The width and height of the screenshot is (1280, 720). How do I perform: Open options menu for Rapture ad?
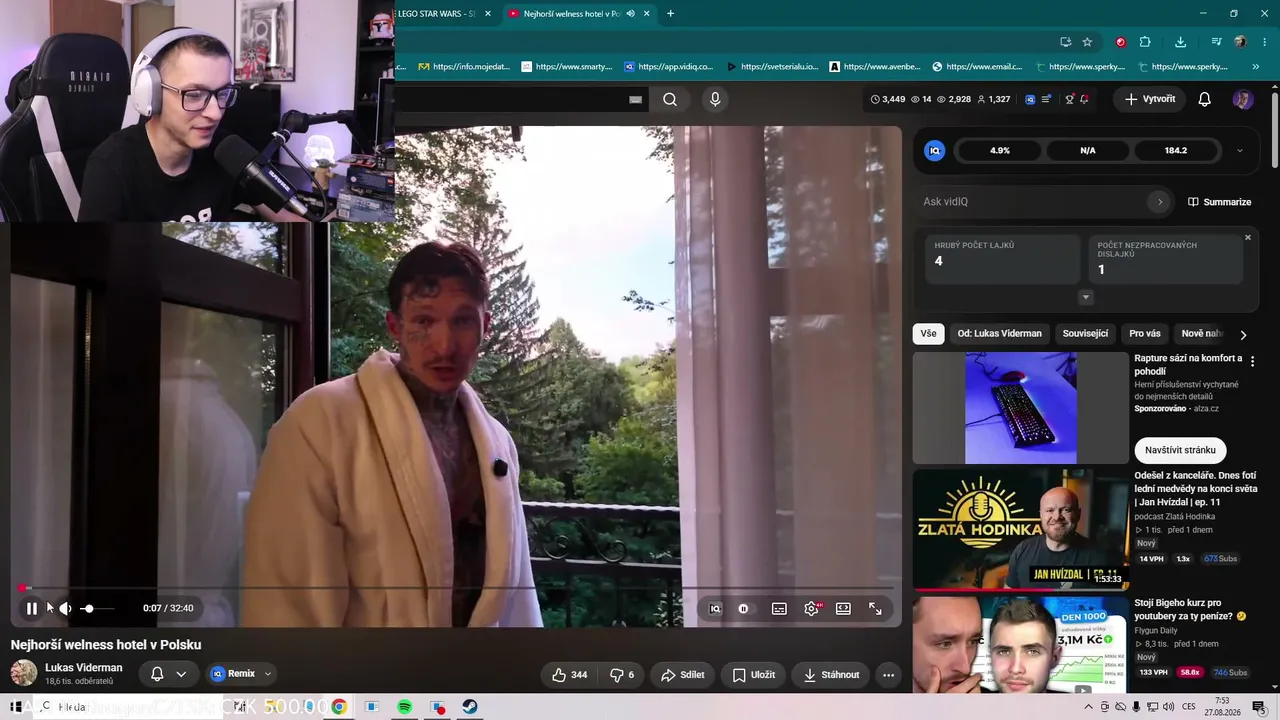(1252, 361)
